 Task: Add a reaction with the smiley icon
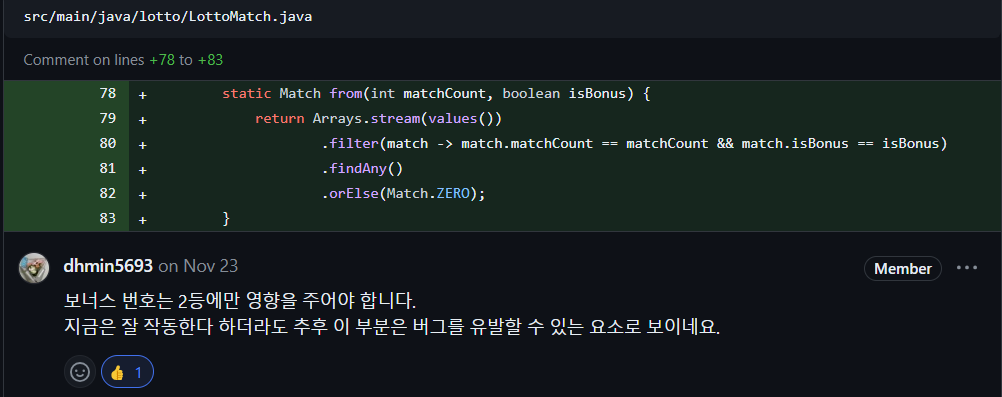point(80,371)
